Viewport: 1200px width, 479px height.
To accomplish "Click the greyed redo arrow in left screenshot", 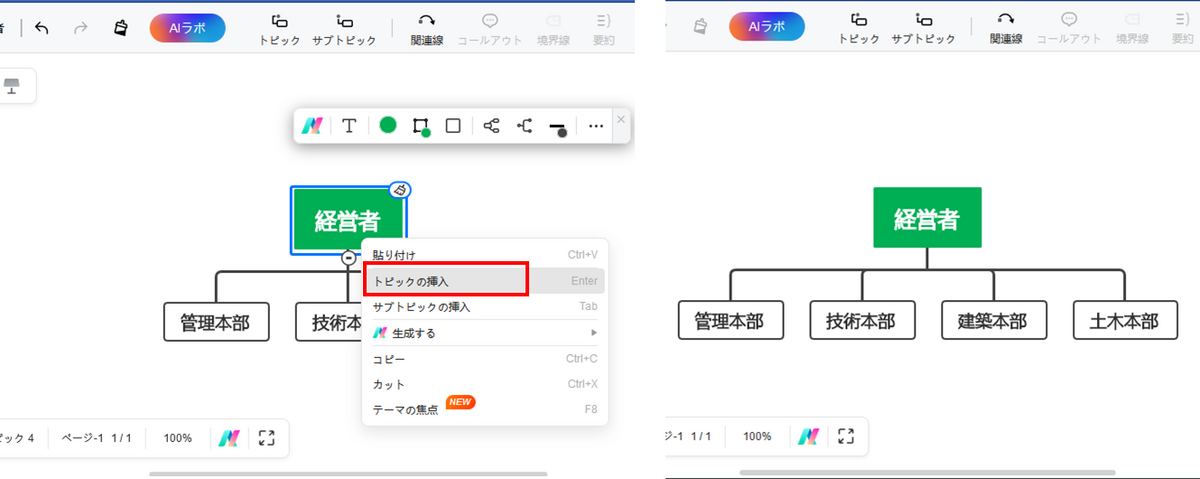I will 80,27.
